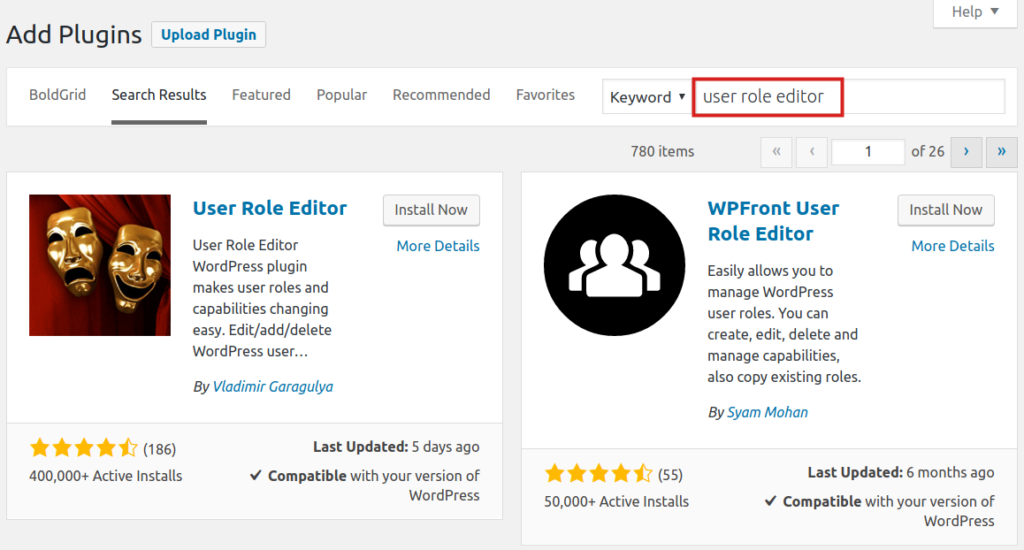View More Details for User Role Editor
The width and height of the screenshot is (1024, 550).
[438, 246]
